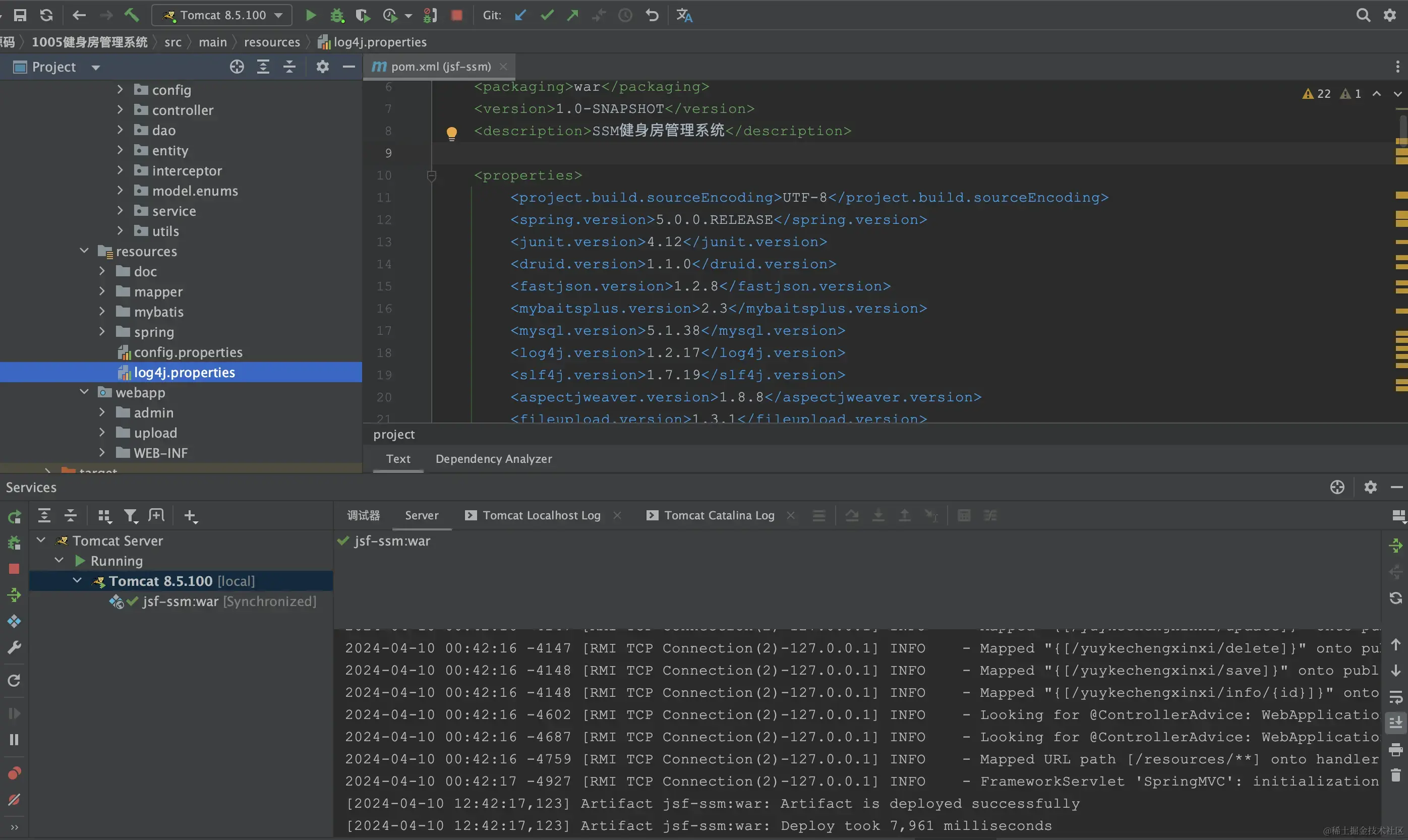Expand the mapper folder
This screenshot has height=840, width=1408.
102,291
